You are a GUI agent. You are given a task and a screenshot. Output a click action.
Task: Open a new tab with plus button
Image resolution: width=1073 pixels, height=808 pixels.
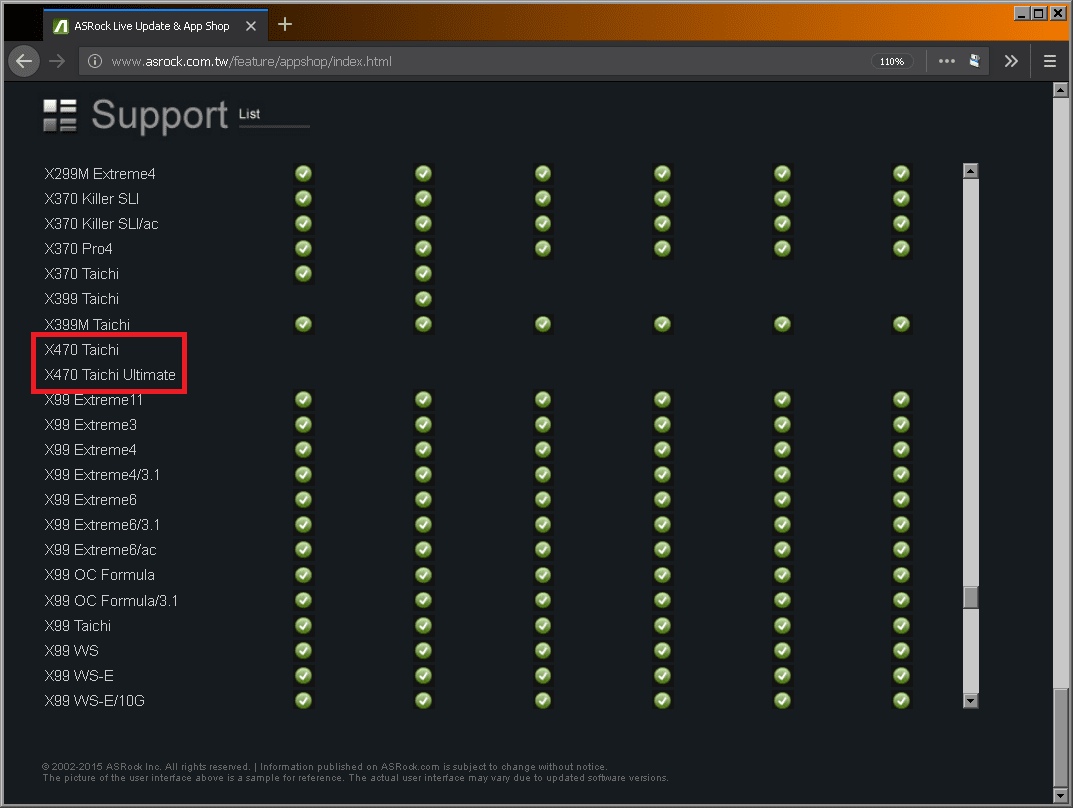coord(285,25)
